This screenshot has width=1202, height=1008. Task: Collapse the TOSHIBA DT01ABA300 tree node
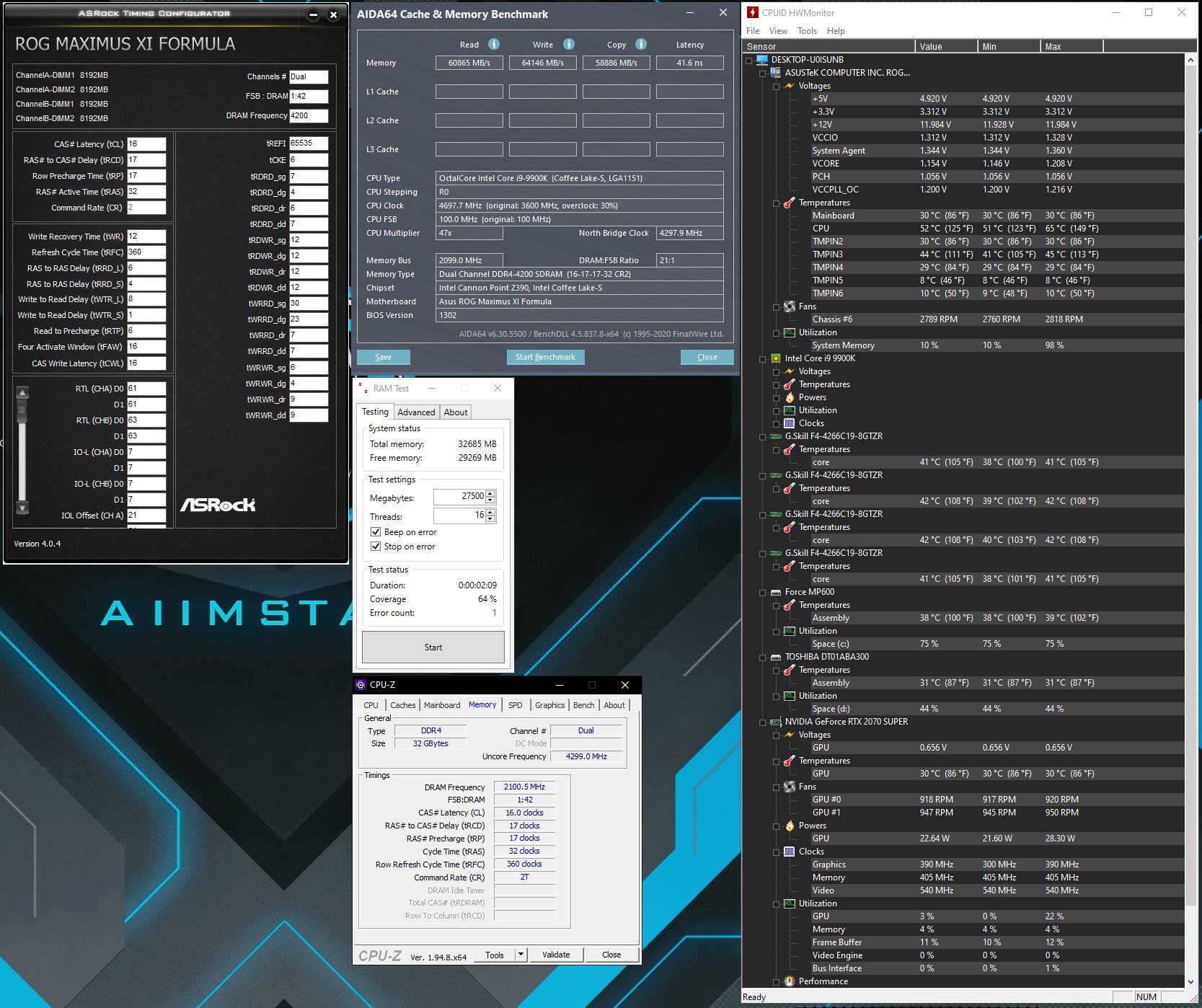[x=763, y=658]
